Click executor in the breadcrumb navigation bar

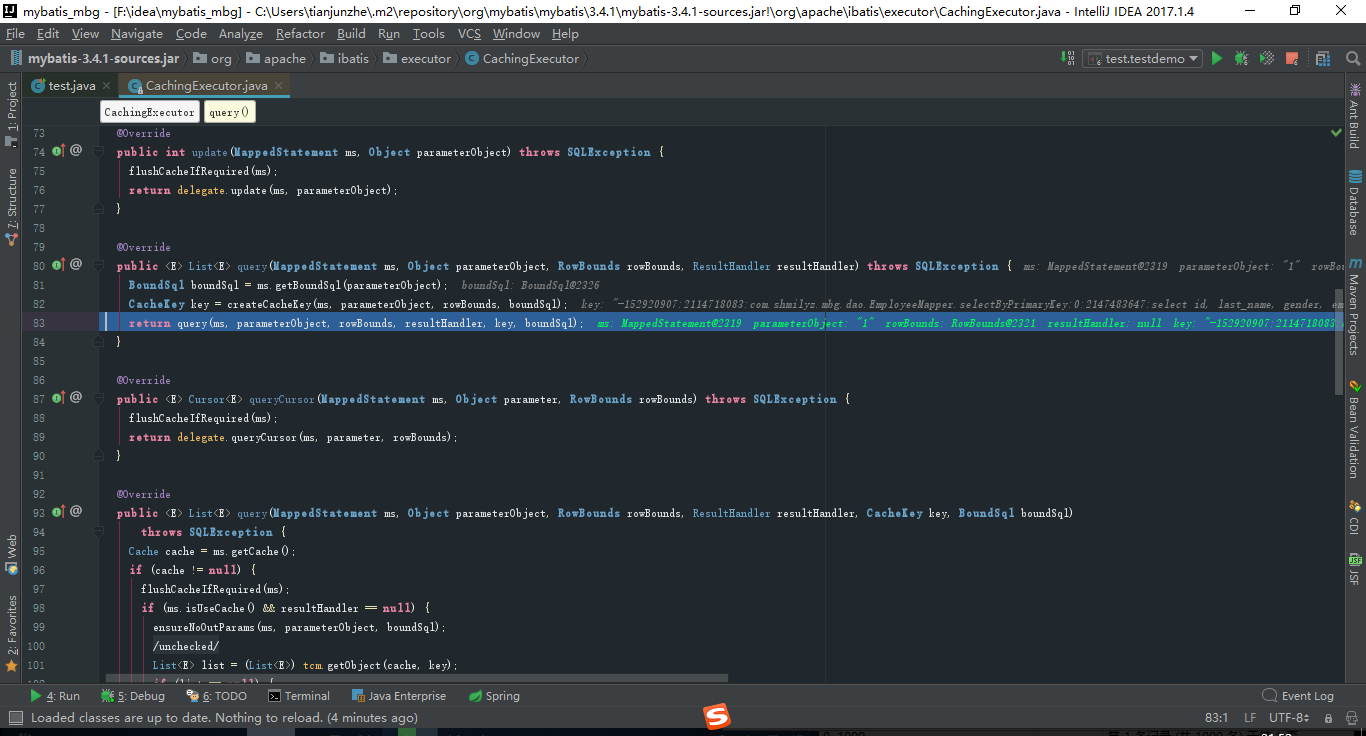(418, 58)
